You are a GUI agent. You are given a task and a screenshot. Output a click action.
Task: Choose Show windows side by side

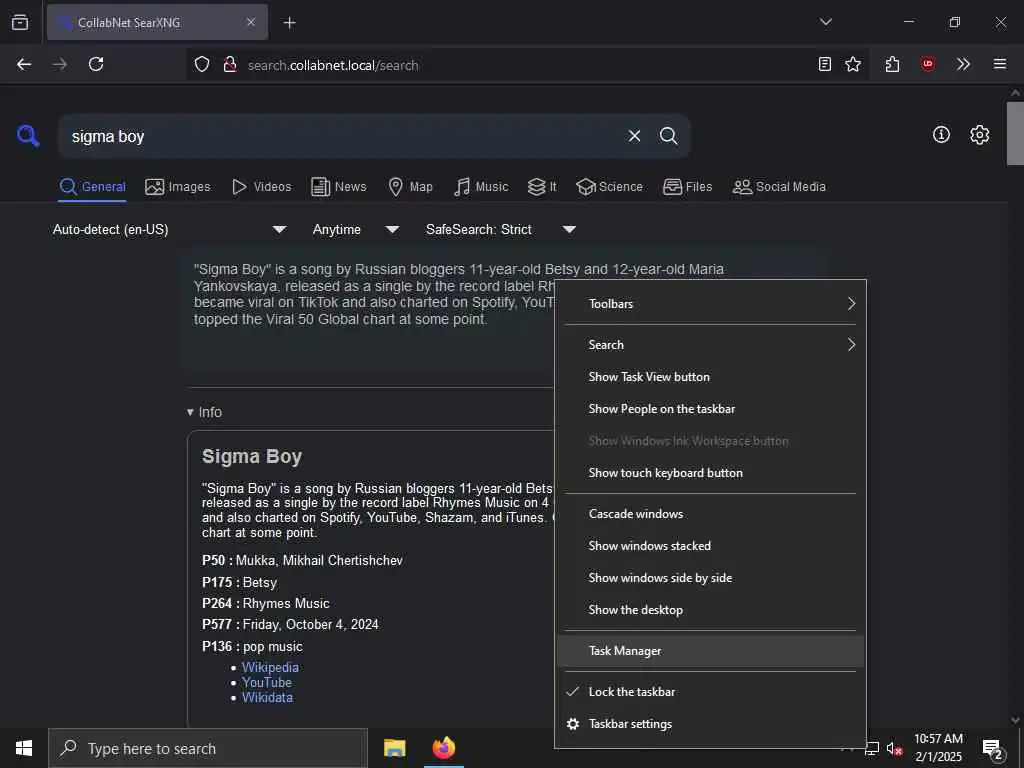pos(711,578)
